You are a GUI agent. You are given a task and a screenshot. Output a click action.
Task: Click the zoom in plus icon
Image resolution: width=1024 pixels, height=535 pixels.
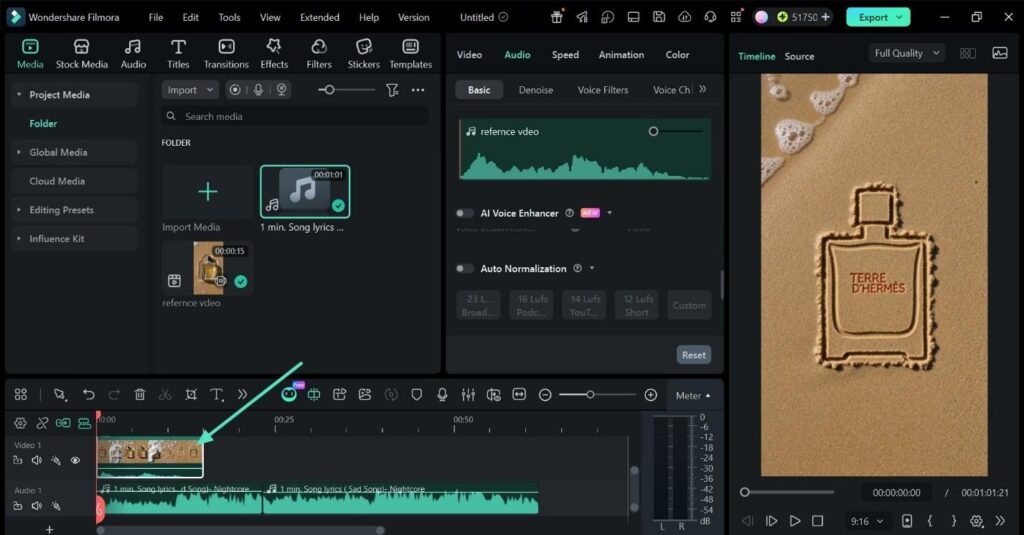(x=650, y=395)
